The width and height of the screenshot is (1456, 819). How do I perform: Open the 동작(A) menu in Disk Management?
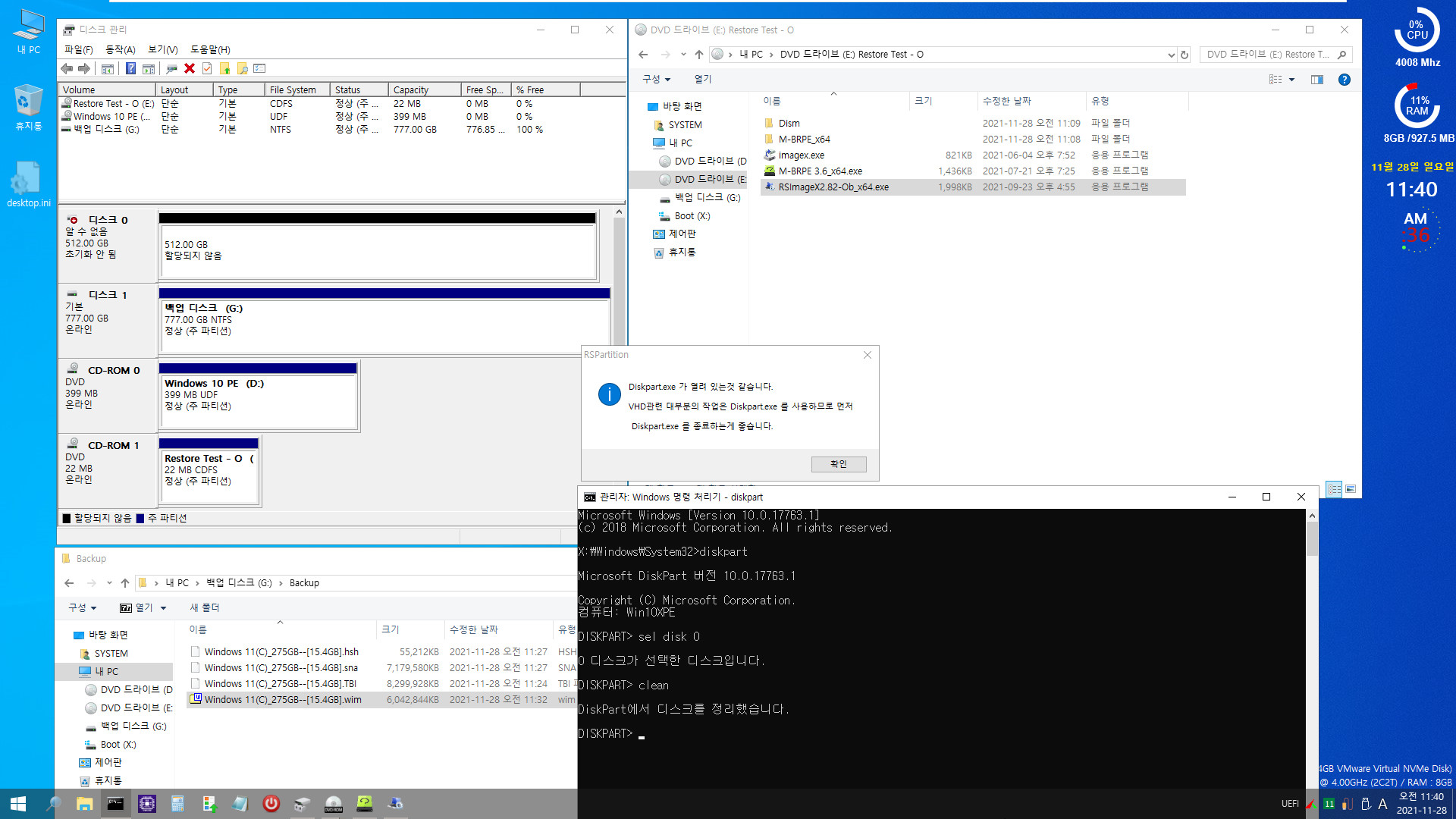tap(120, 49)
